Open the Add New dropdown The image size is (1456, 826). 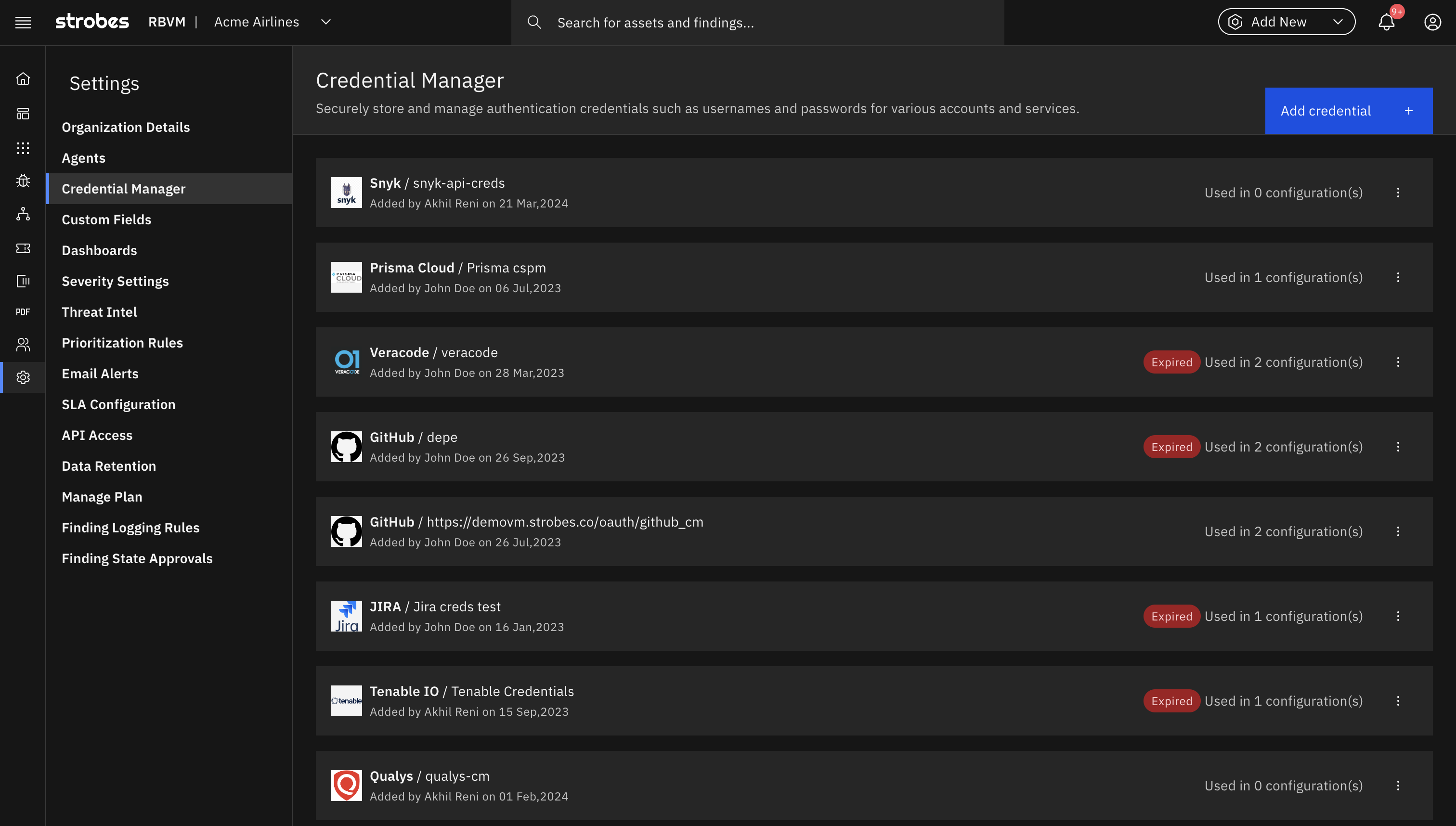click(x=1287, y=22)
